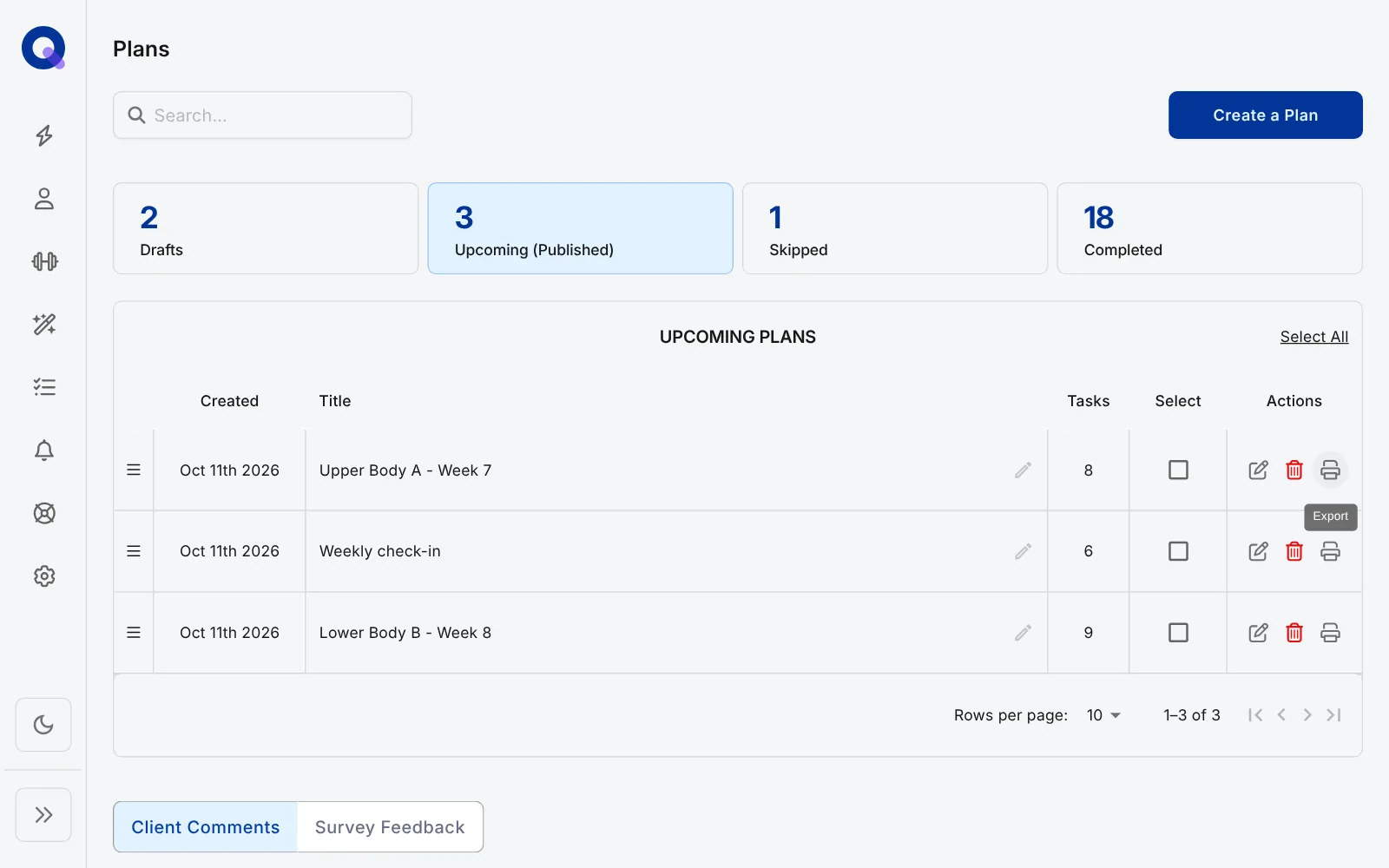
Task: Switch to Survey Feedback tab
Action: (390, 827)
